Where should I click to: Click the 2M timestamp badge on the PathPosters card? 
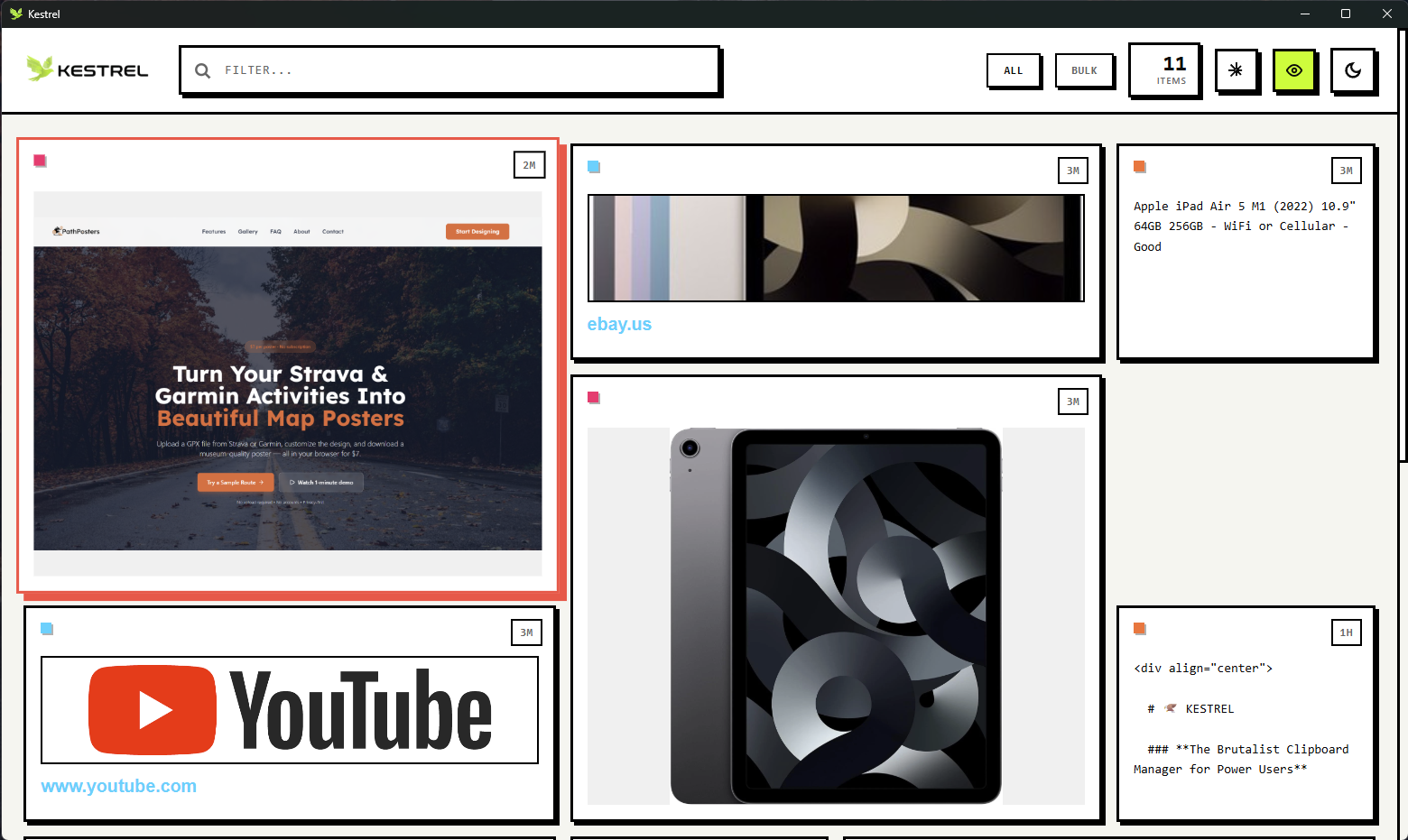pyautogui.click(x=530, y=164)
